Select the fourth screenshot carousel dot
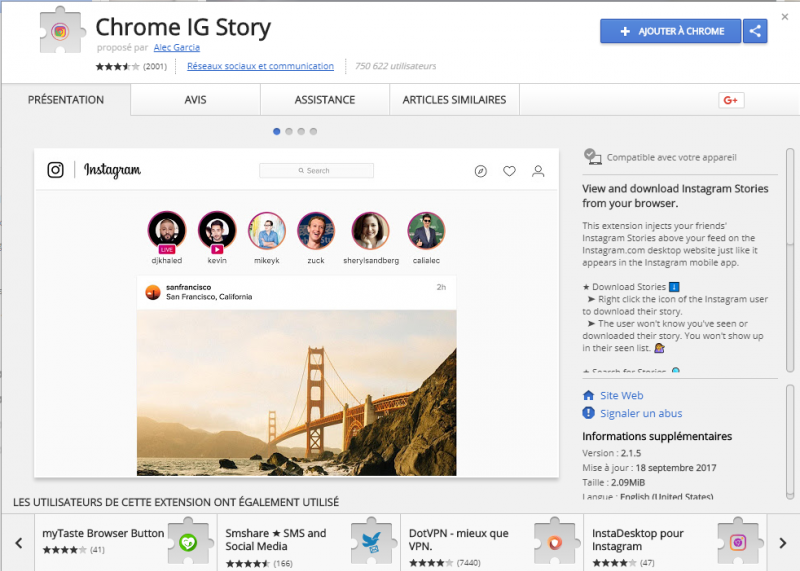800x571 pixels. [x=313, y=132]
